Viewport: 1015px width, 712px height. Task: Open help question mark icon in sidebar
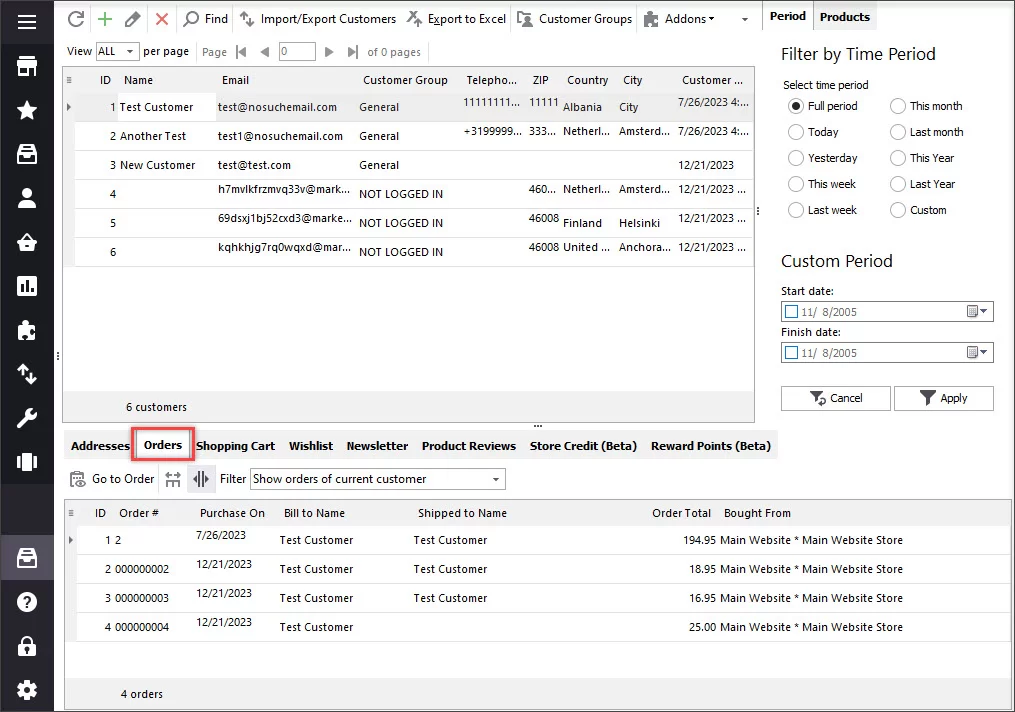pos(27,602)
